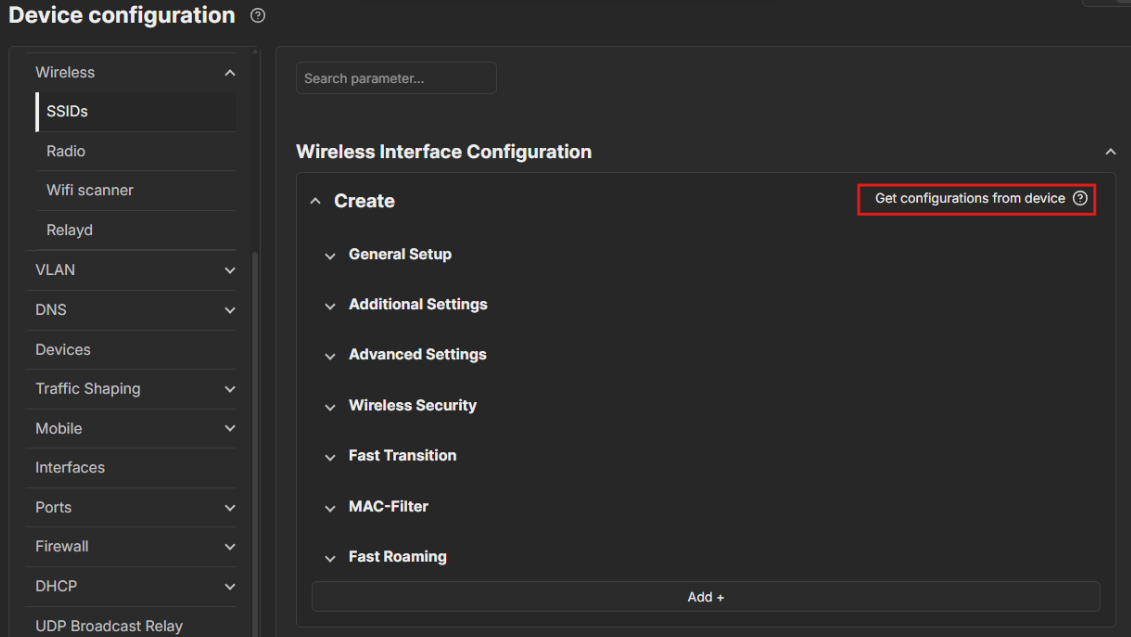Collapse the Wireless menu in sidebar

[x=230, y=73]
